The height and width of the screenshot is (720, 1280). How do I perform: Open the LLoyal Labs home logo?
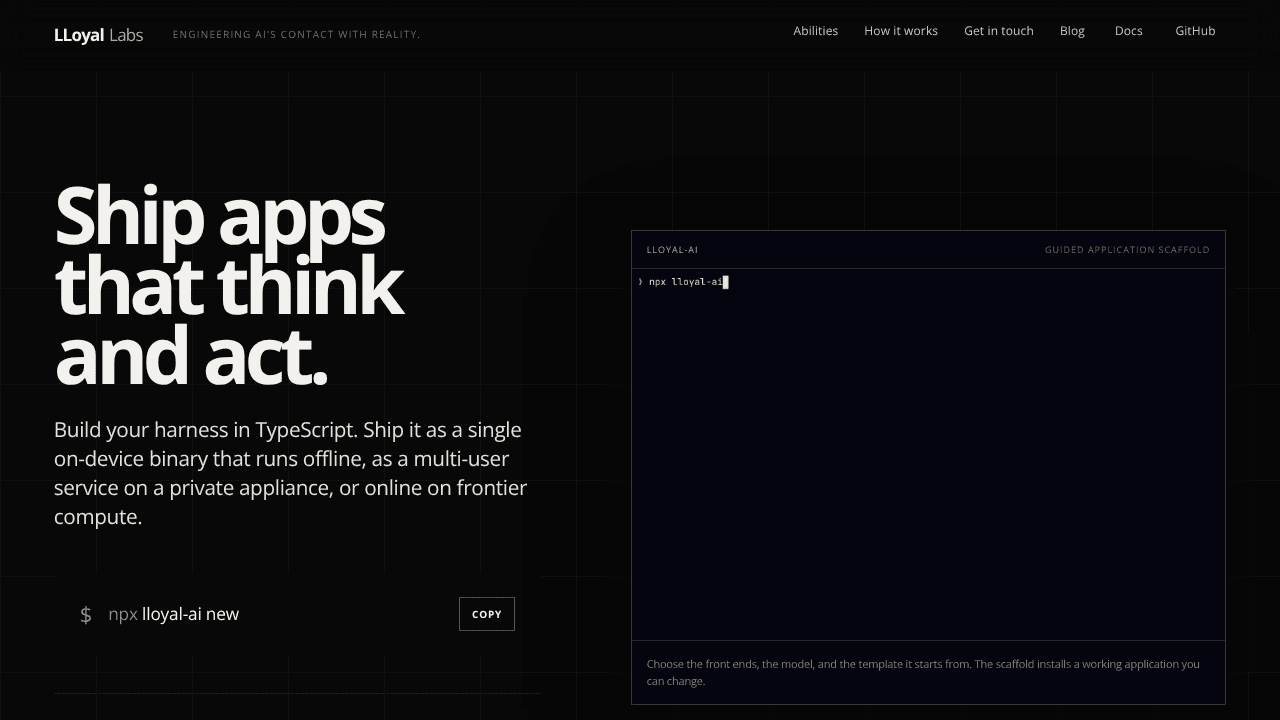click(98, 35)
